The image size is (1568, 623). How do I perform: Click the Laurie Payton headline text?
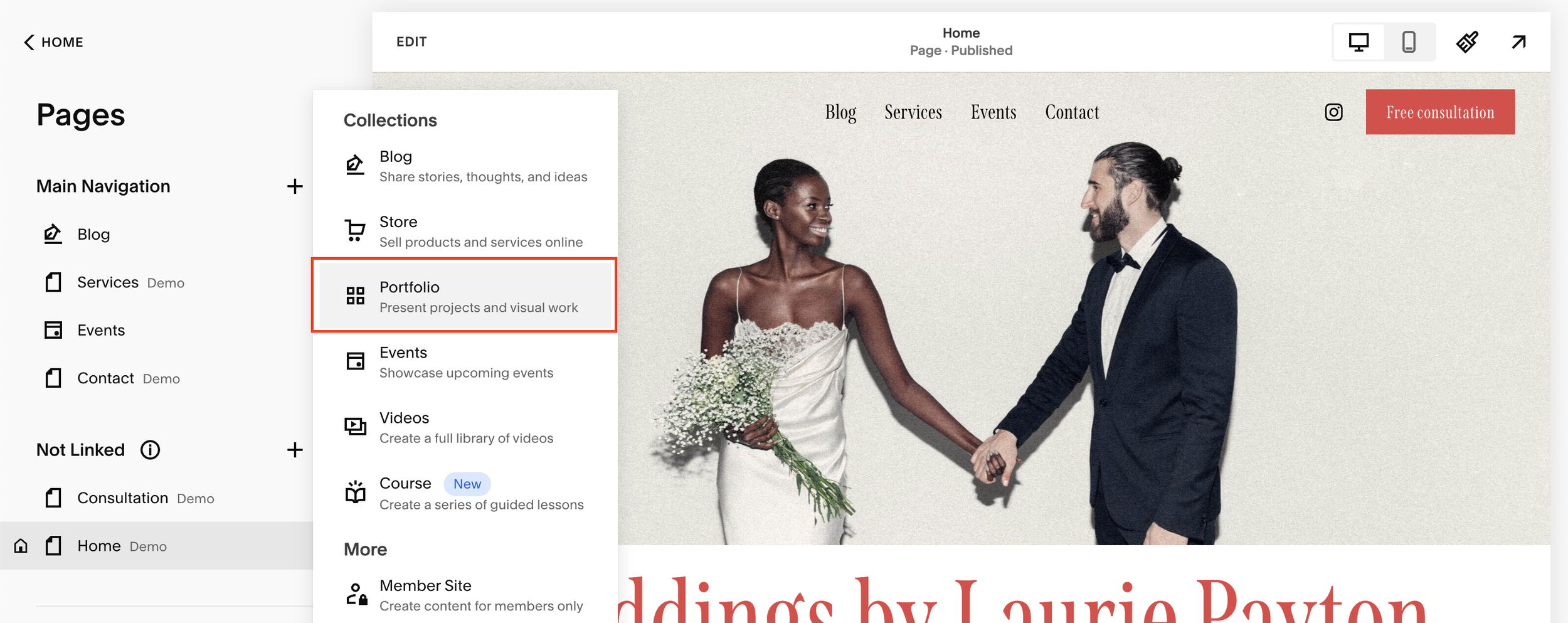(x=1022, y=599)
